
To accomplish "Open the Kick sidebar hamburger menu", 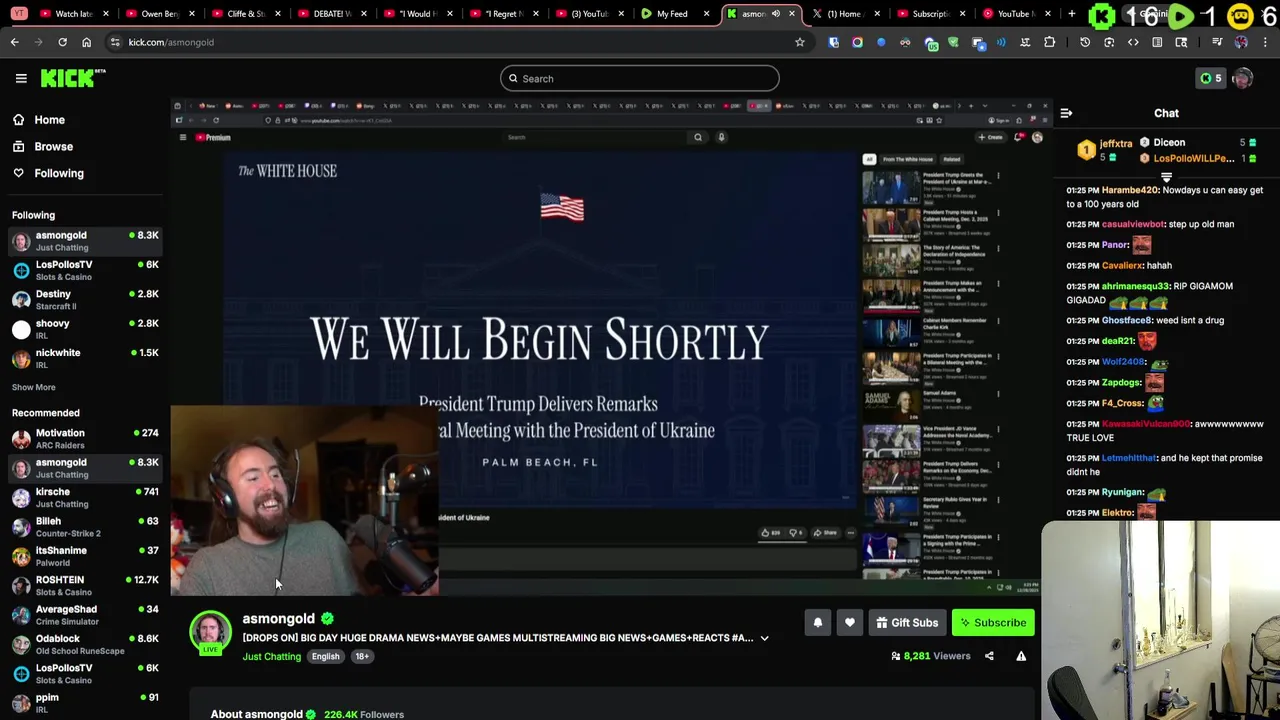I will coord(21,78).
